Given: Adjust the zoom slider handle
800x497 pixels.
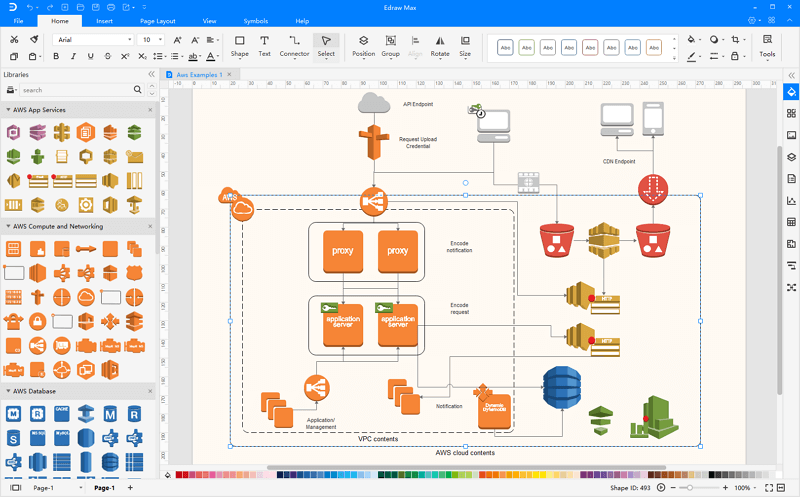Looking at the screenshot, I should (689, 488).
